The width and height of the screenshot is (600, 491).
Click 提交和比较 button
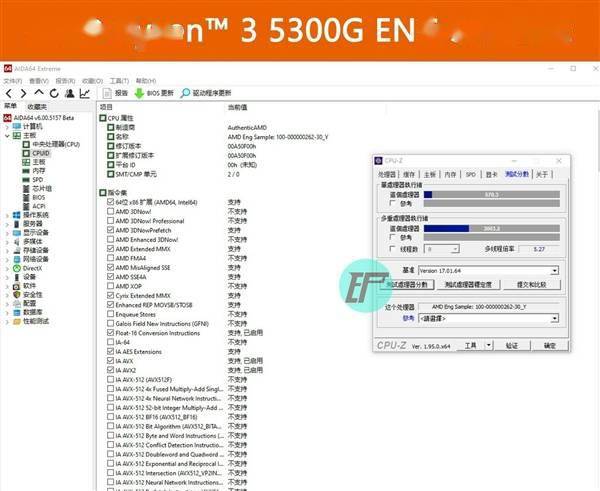click(x=532, y=285)
